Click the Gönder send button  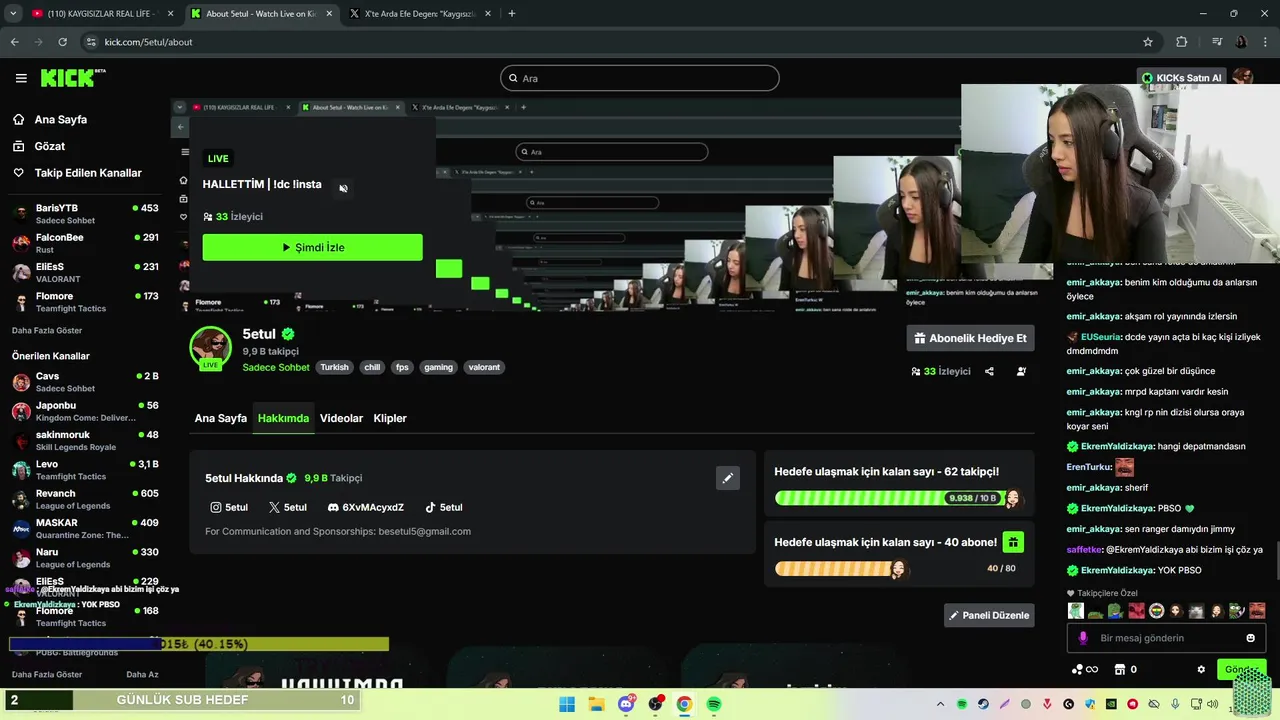coord(1241,670)
